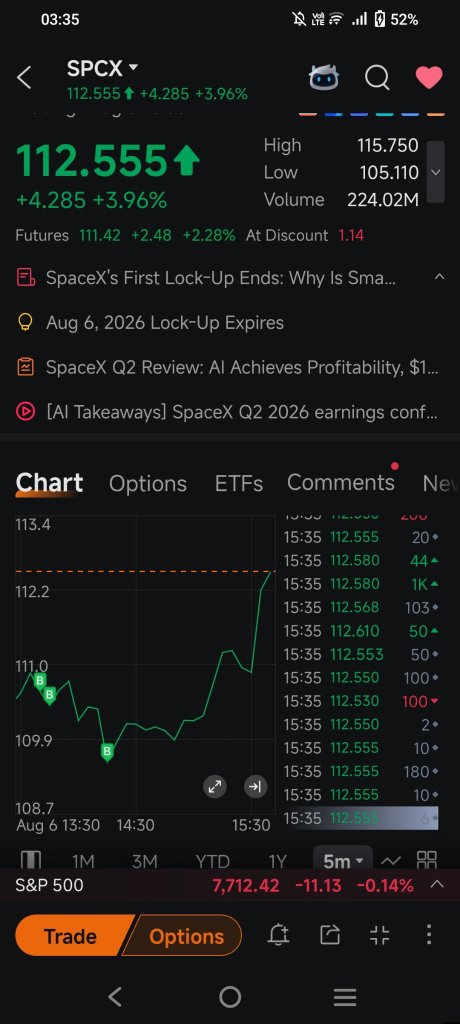Open the 5m interval dropdown

coord(342,861)
